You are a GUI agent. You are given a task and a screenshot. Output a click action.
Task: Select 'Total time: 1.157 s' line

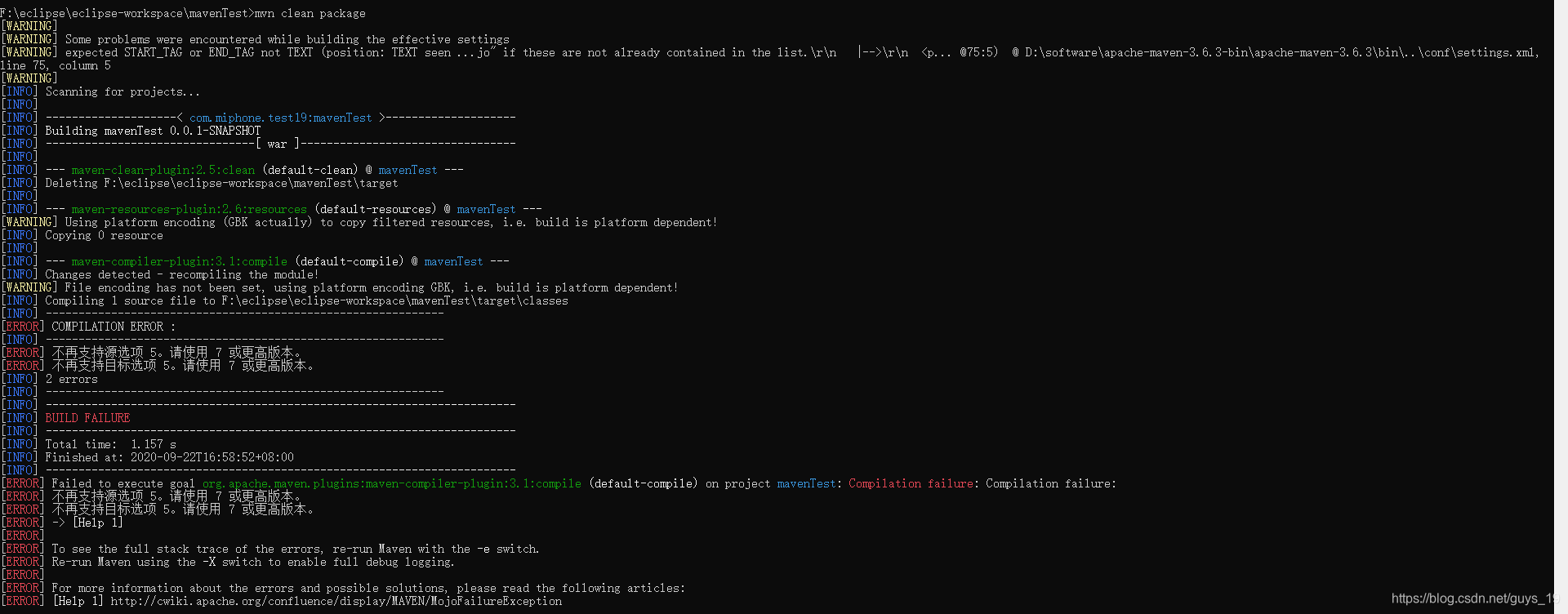click(110, 444)
